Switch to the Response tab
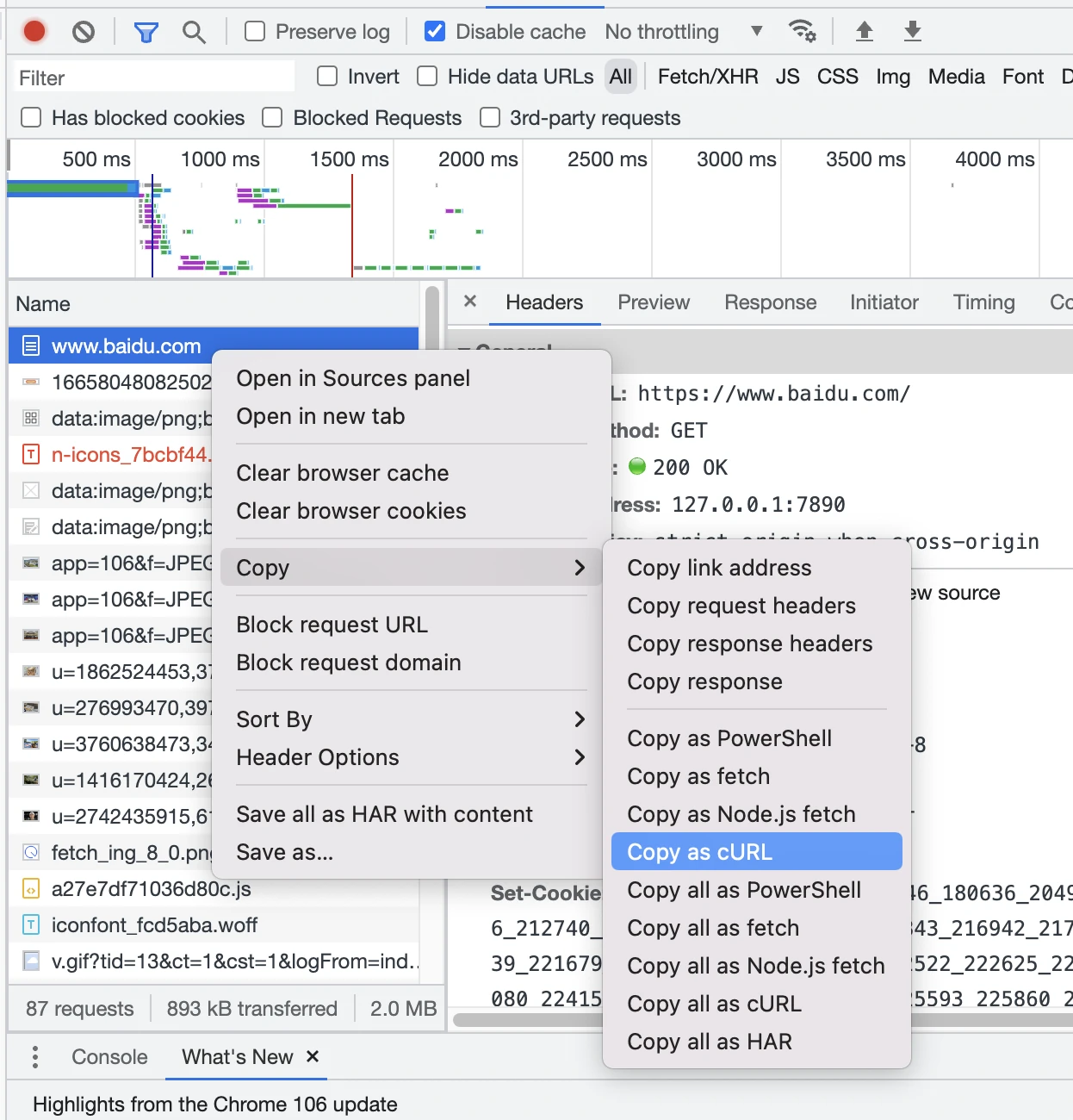 click(770, 302)
